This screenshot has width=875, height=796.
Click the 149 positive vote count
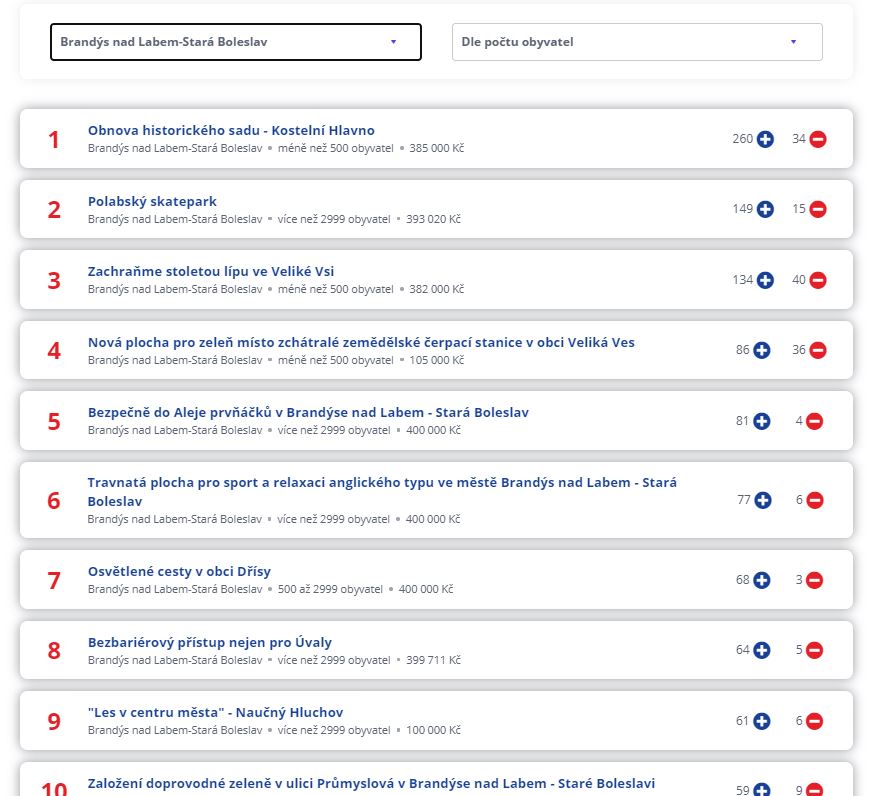coord(743,209)
